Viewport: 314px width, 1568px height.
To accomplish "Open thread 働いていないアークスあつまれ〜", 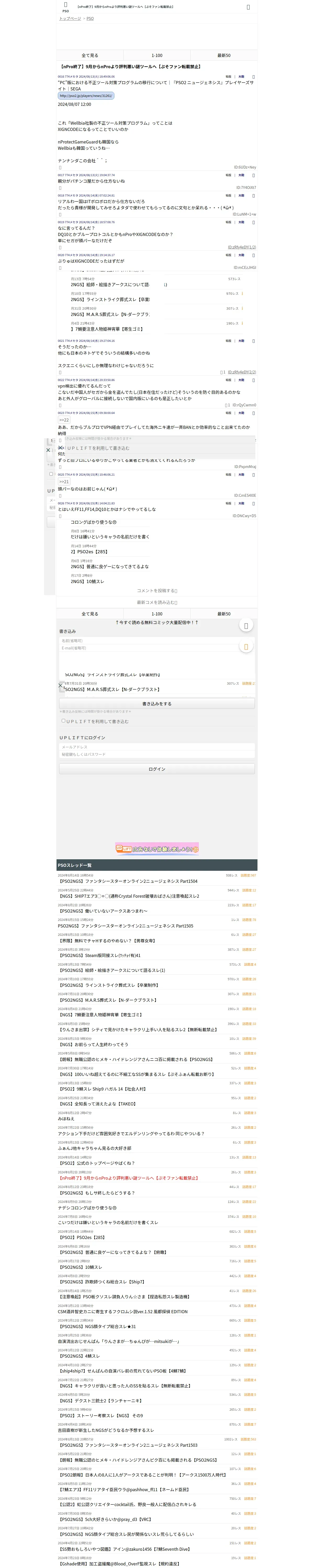I will point(102,911).
